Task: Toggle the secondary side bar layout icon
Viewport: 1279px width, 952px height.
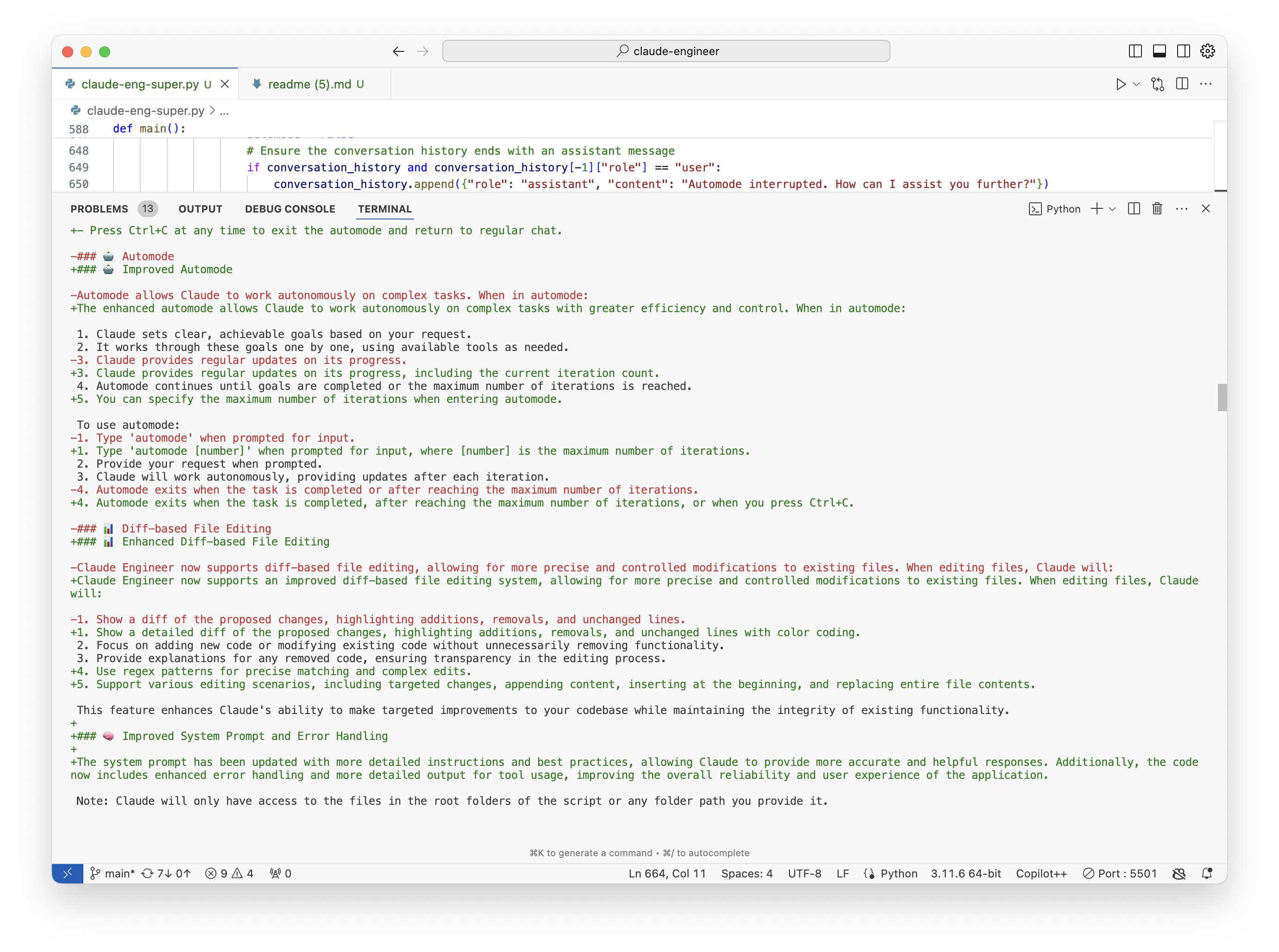Action: pos(1183,51)
